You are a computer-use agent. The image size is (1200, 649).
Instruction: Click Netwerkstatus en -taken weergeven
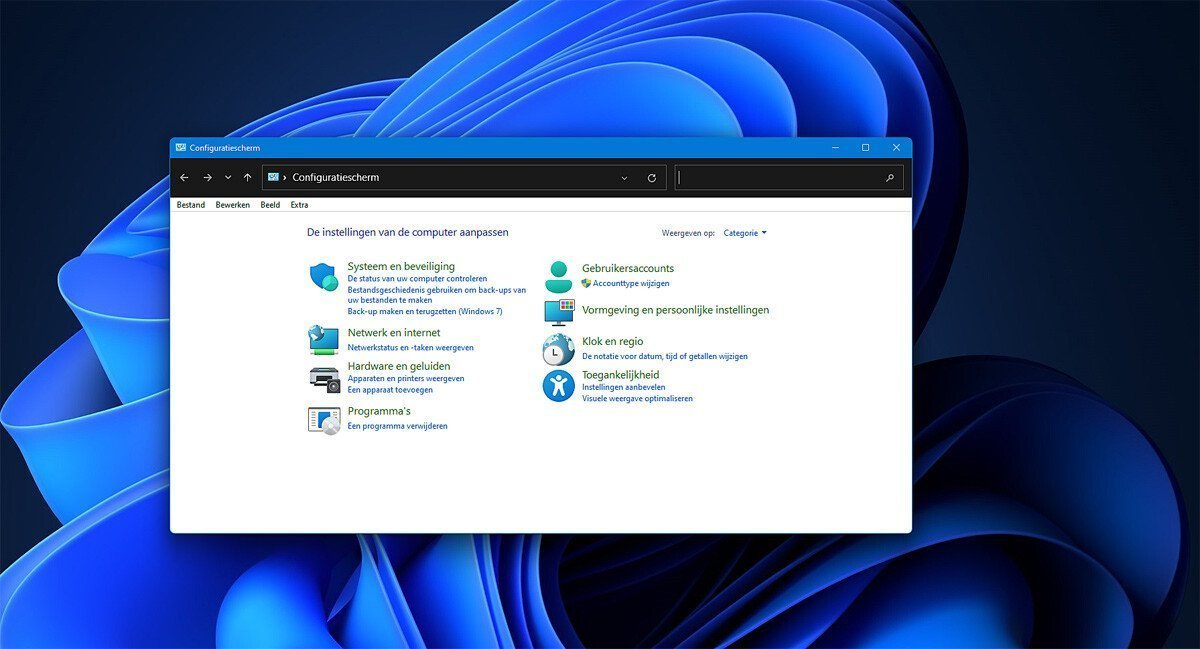(410, 347)
